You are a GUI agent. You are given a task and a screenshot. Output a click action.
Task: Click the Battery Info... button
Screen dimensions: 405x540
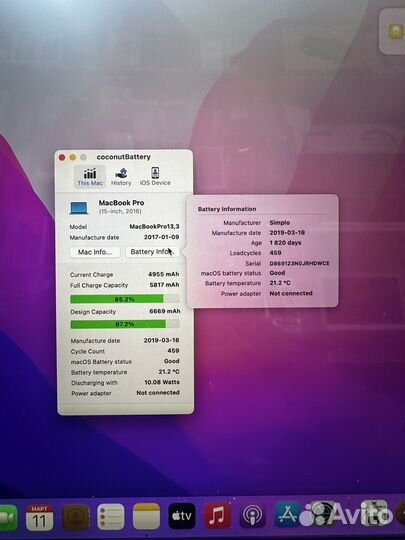pyautogui.click(x=152, y=252)
